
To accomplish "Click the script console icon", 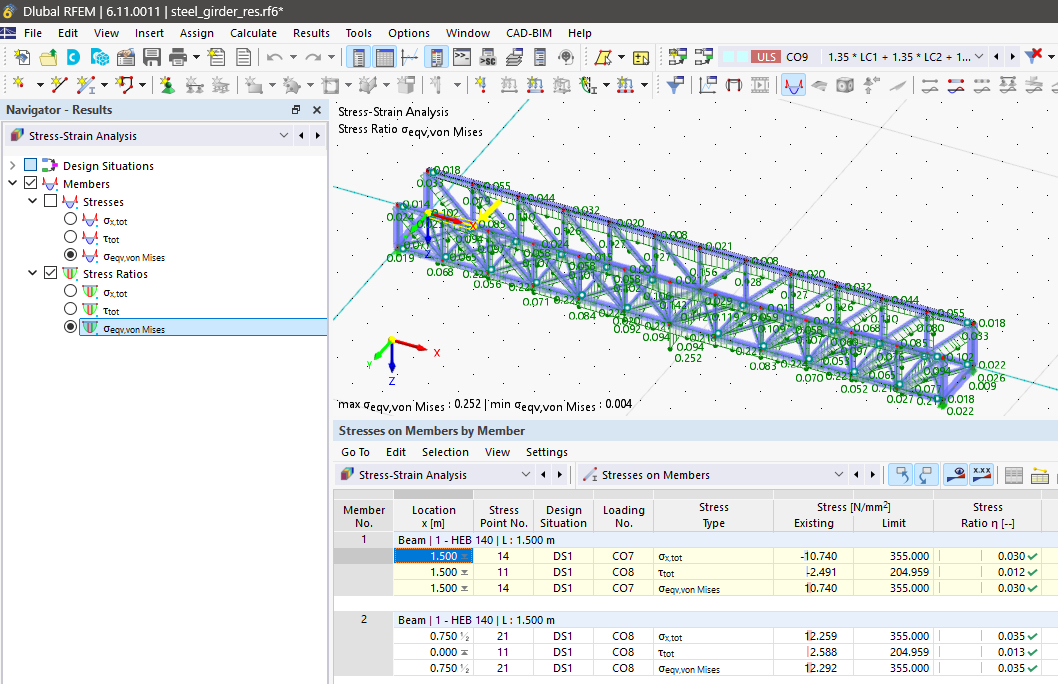I will pyautogui.click(x=462, y=58).
